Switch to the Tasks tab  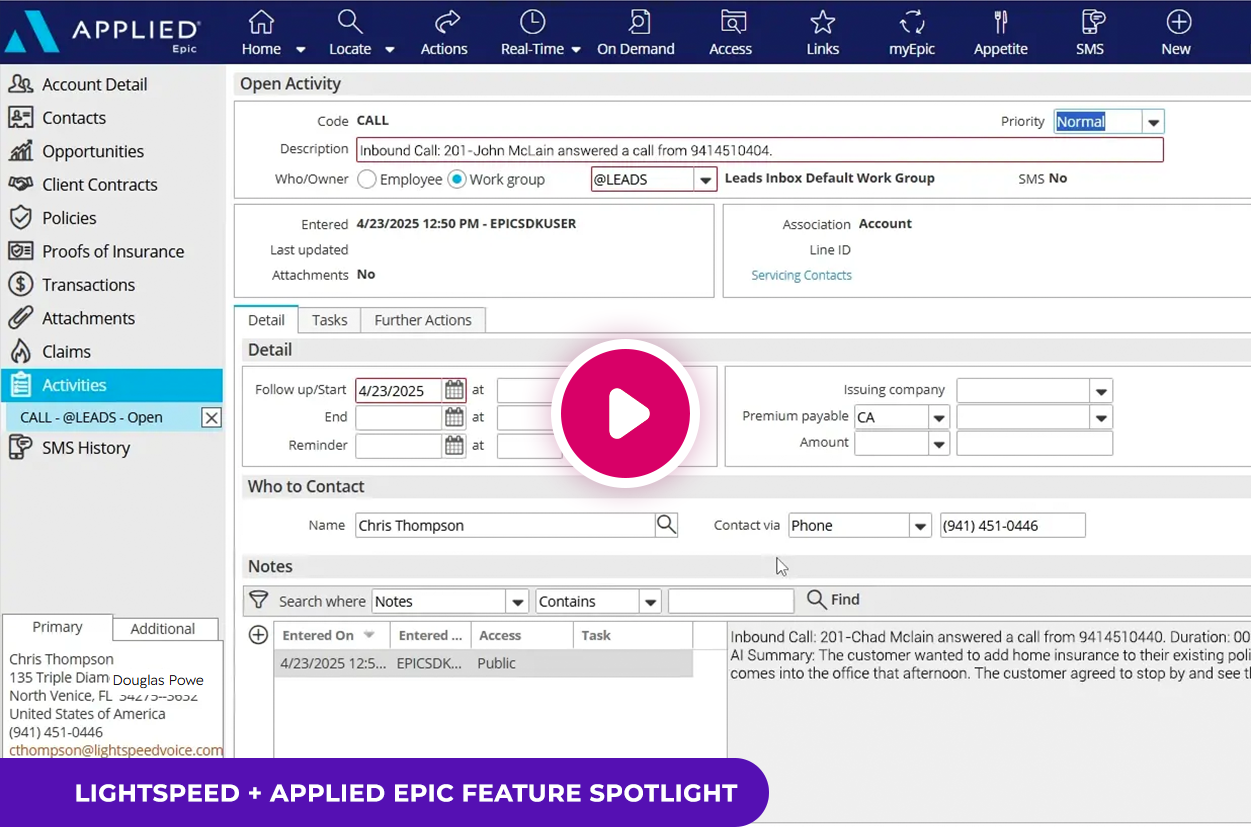click(x=329, y=320)
